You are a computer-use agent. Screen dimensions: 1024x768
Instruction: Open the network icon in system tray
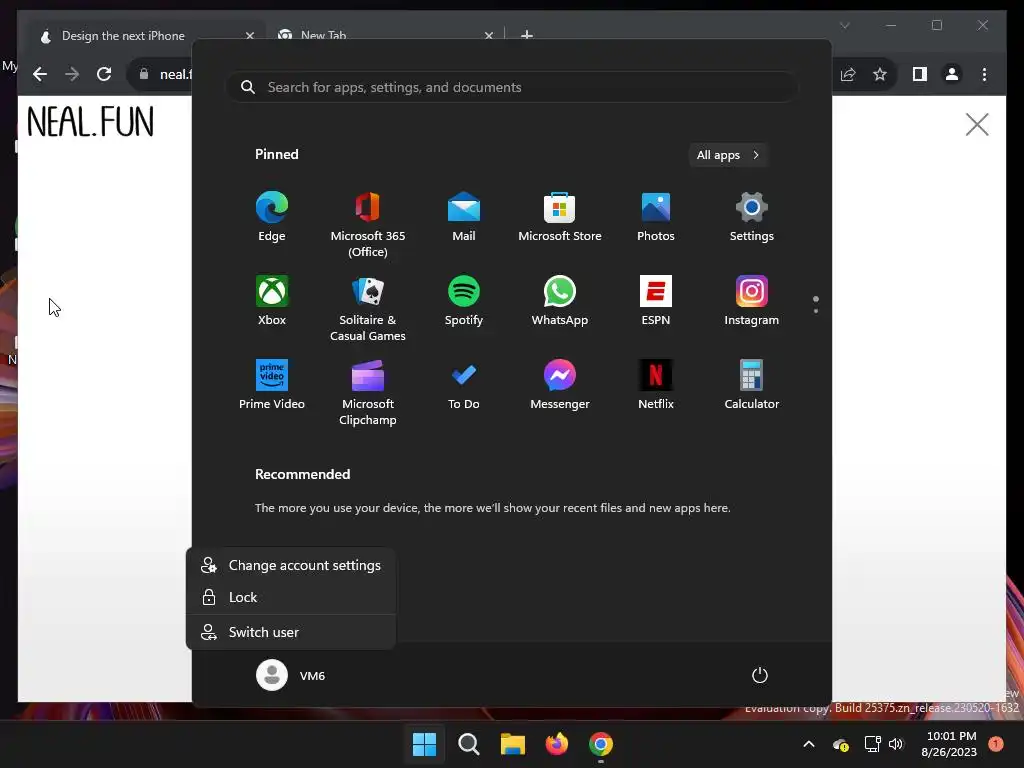pyautogui.click(x=872, y=744)
